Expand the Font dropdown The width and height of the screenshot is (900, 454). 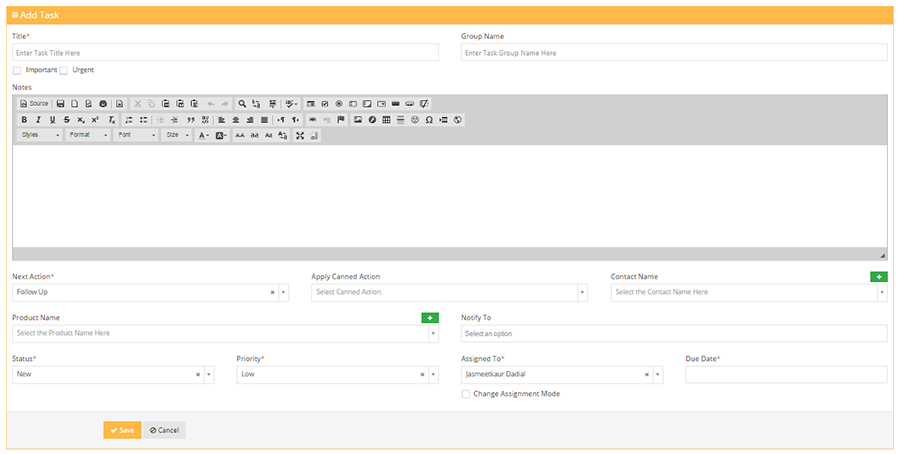pos(136,135)
